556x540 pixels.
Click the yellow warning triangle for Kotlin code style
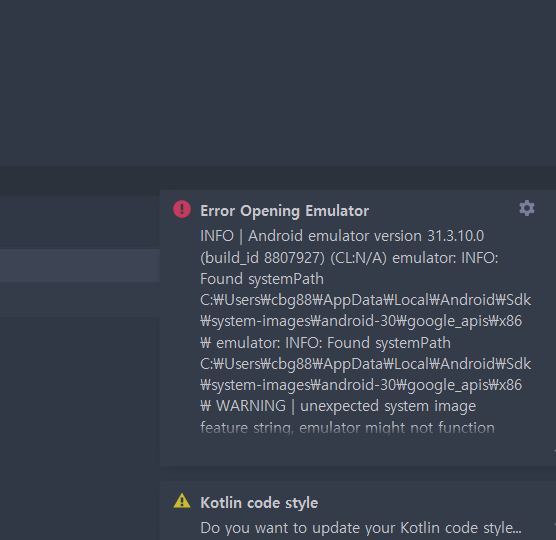[182, 501]
